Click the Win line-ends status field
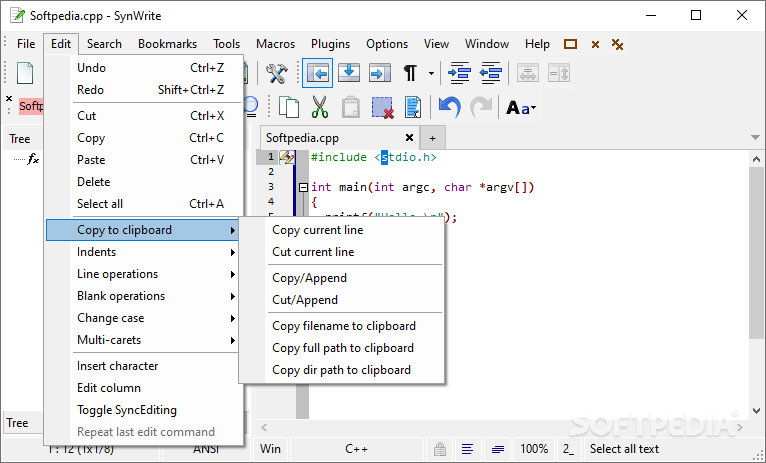Image resolution: width=766 pixels, height=463 pixels. [x=270, y=449]
